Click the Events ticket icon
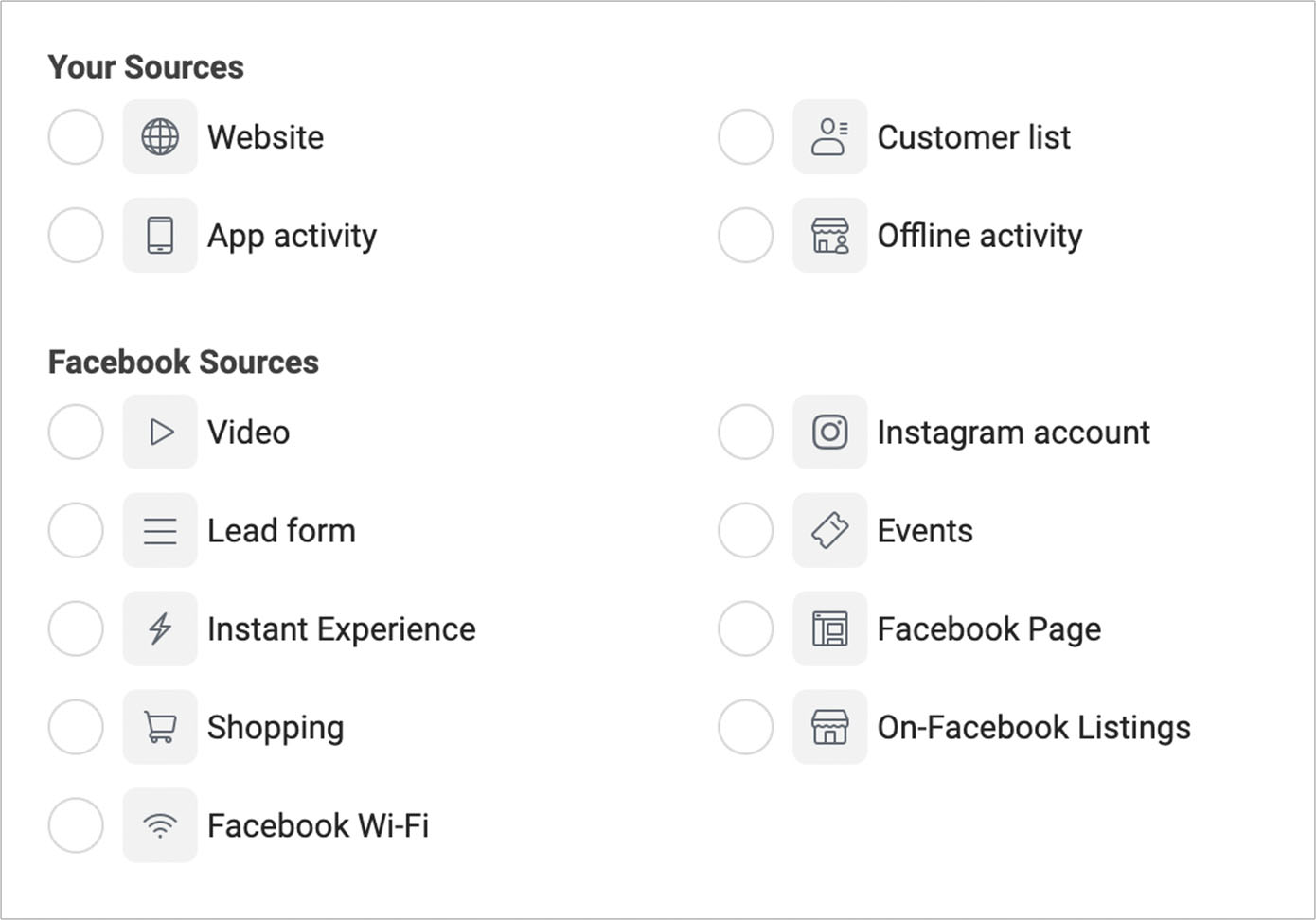Screen dimensions: 1316x920 tap(829, 530)
